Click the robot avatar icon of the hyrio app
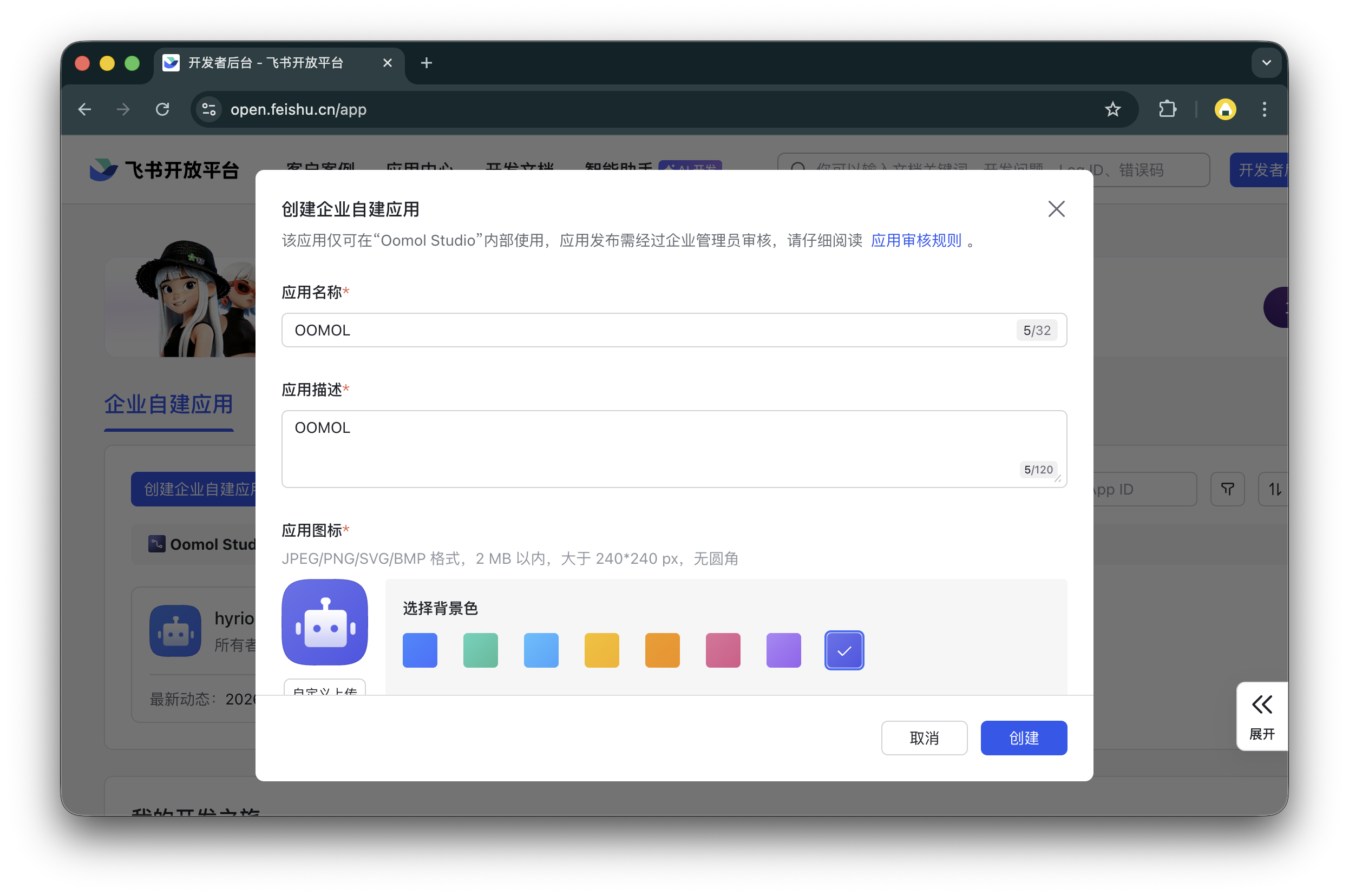 175,631
